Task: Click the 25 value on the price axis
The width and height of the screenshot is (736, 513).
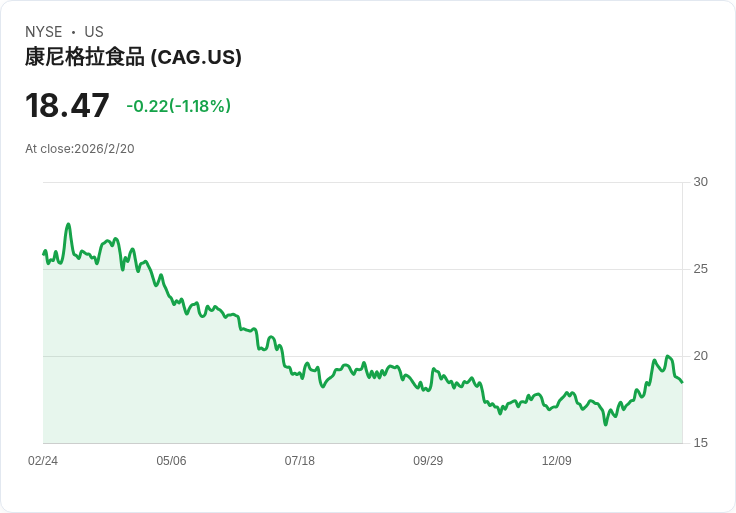Action: point(700,269)
